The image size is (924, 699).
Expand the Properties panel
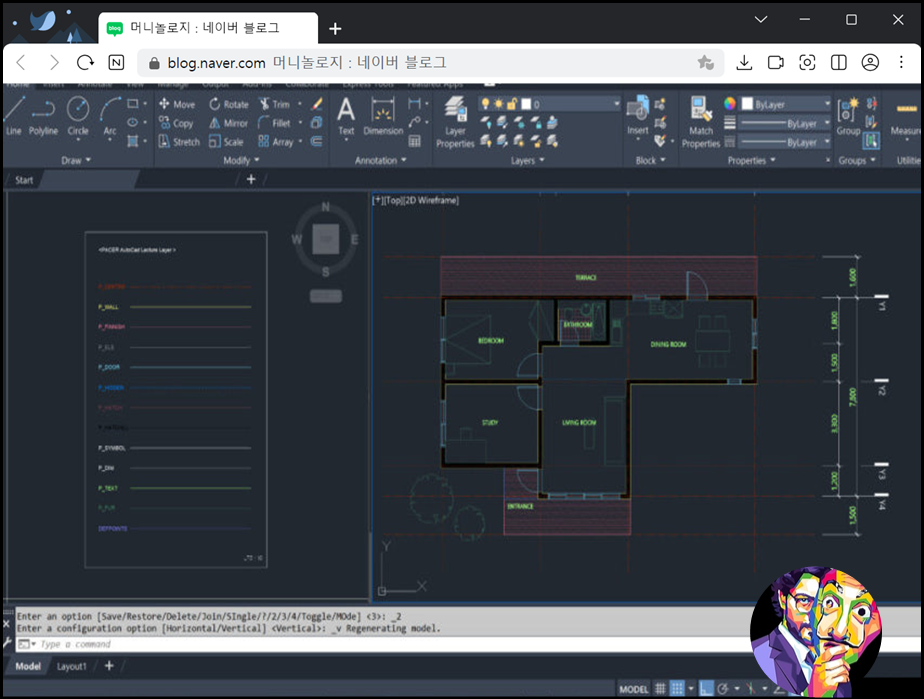pyautogui.click(x=751, y=160)
